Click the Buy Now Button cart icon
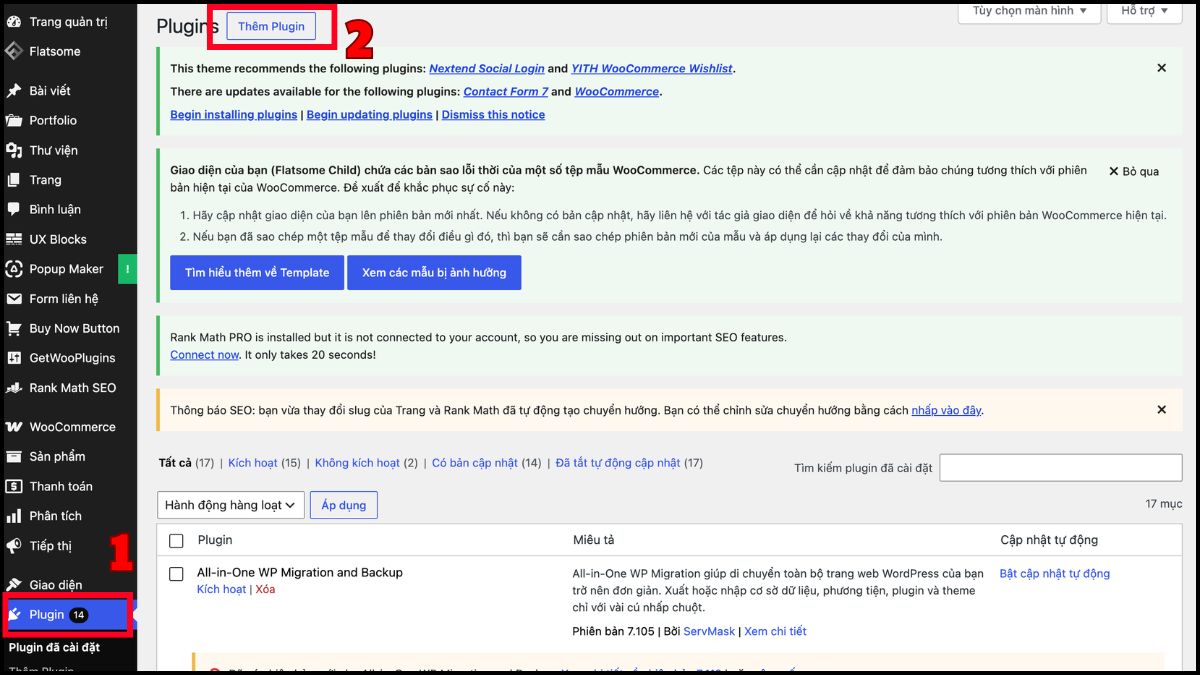Screen dimensions: 1200x675 [x=14, y=328]
